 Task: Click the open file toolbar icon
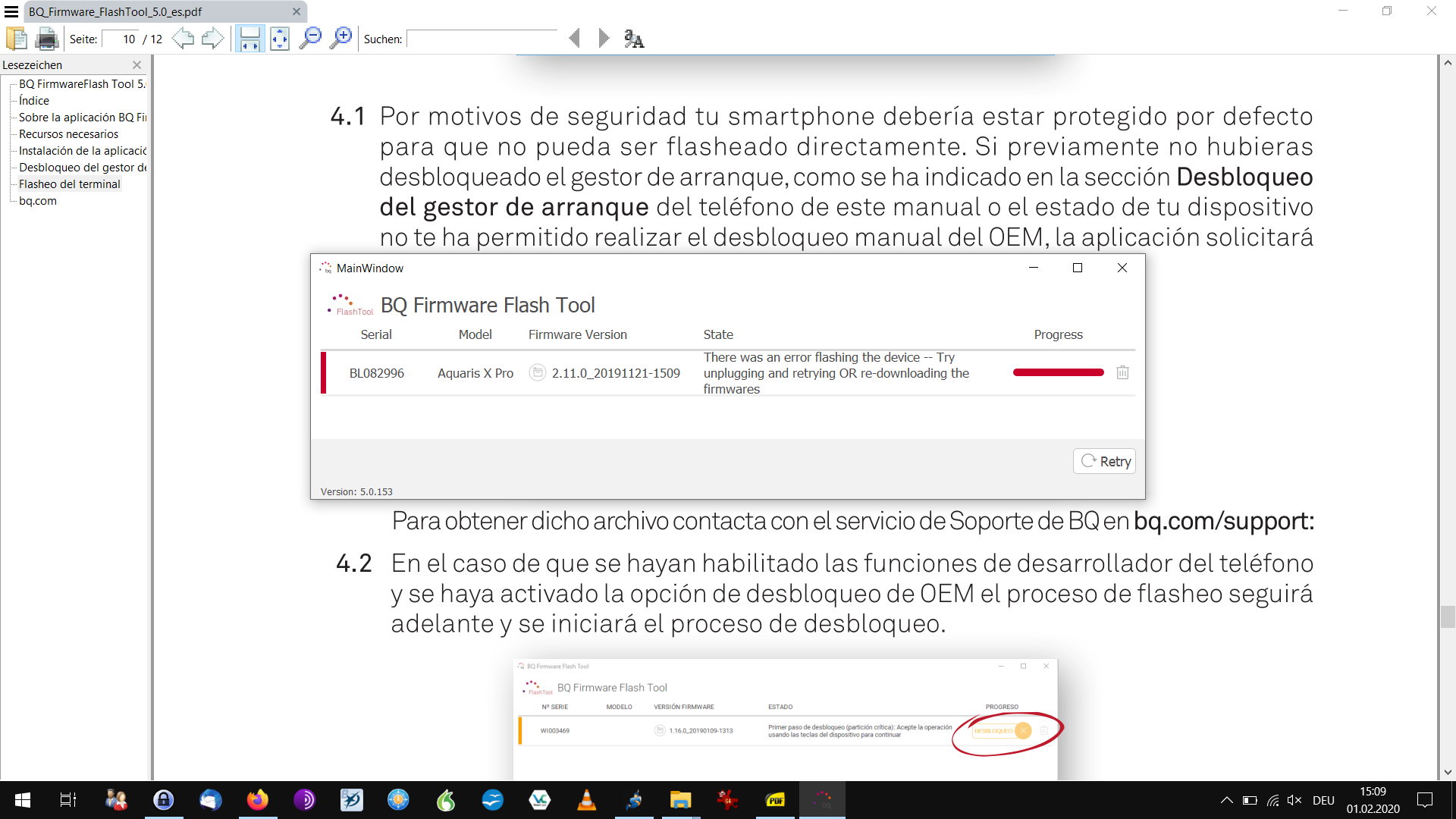coord(16,39)
